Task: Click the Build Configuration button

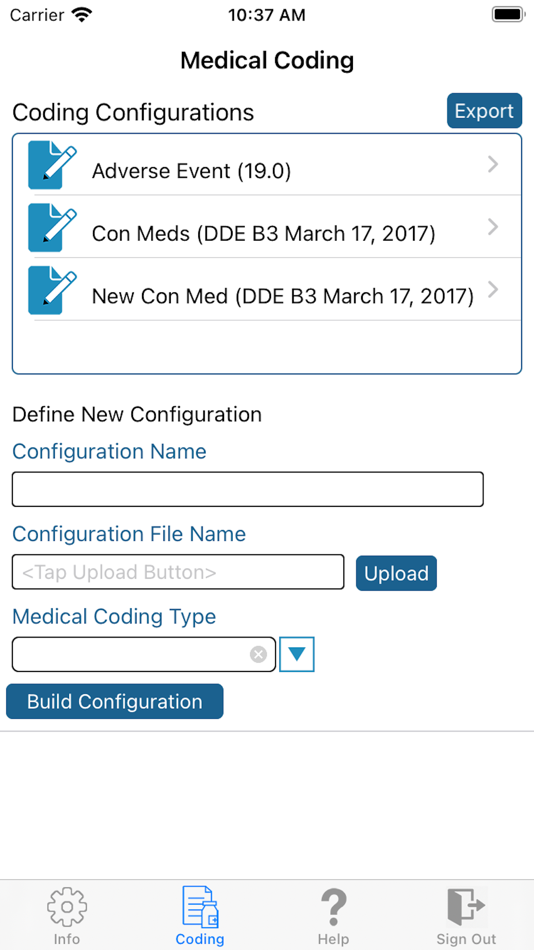Action: [x=115, y=702]
